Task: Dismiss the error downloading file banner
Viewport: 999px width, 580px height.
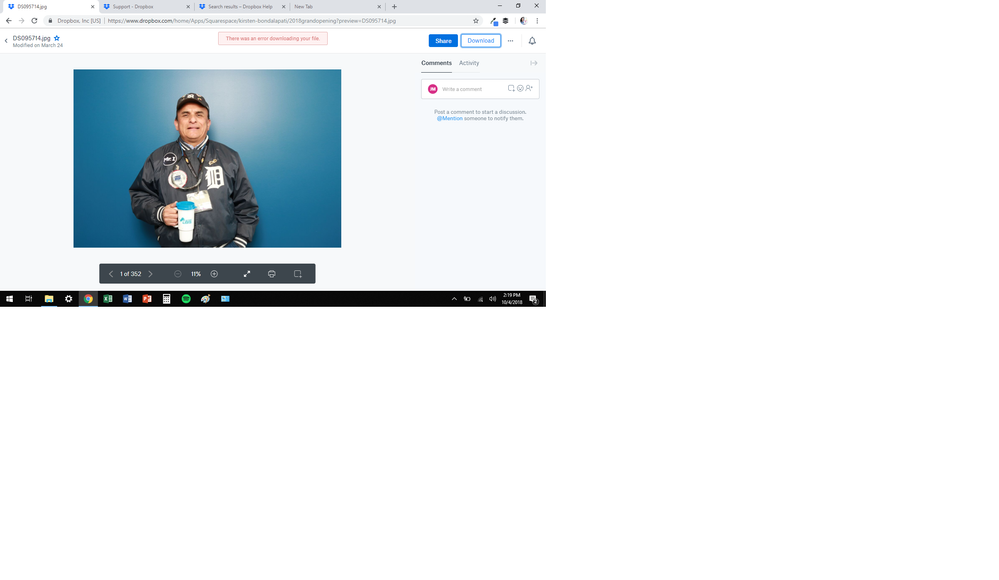Action: coord(273,38)
